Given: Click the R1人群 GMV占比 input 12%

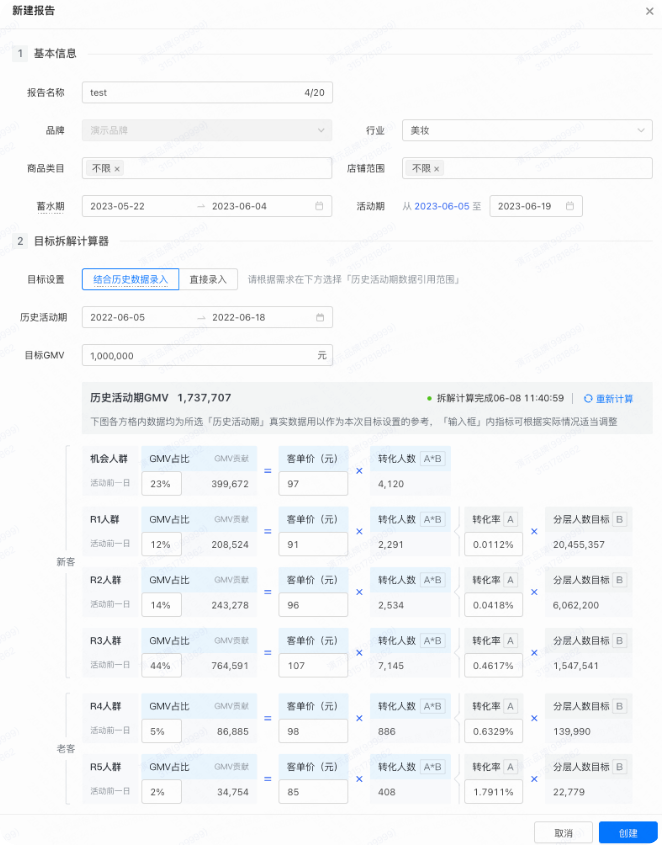Looking at the screenshot, I should pyautogui.click(x=162, y=544).
